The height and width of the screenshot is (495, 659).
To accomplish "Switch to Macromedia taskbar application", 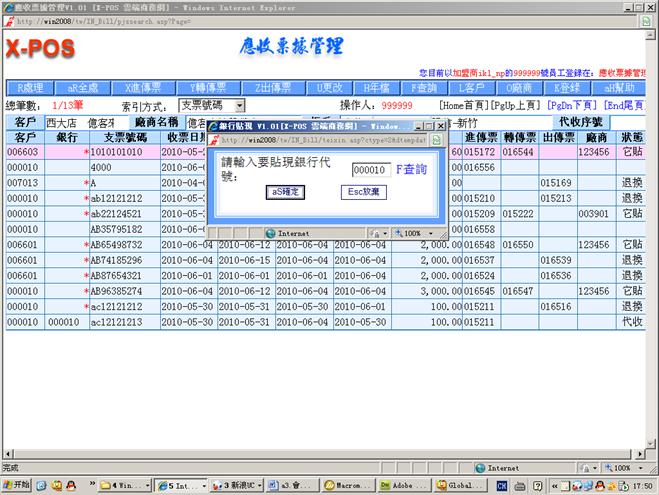I will click(343, 485).
